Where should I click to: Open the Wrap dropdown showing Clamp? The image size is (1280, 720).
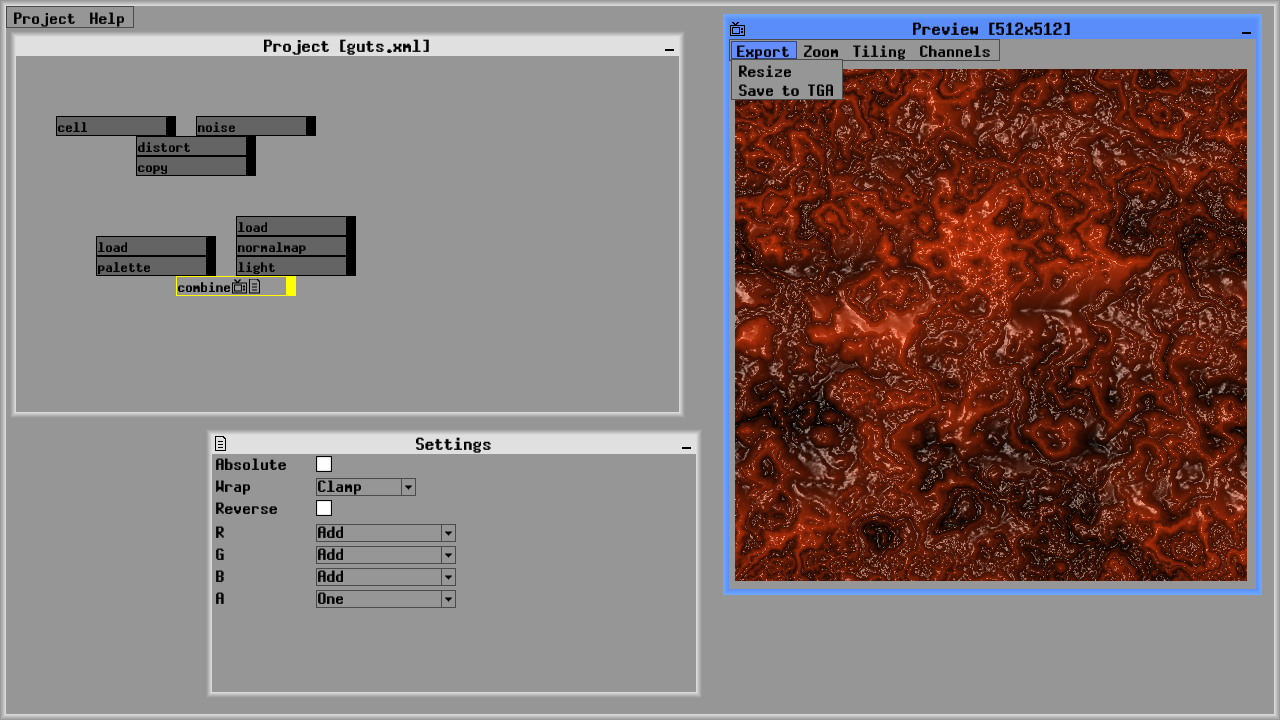(365, 487)
